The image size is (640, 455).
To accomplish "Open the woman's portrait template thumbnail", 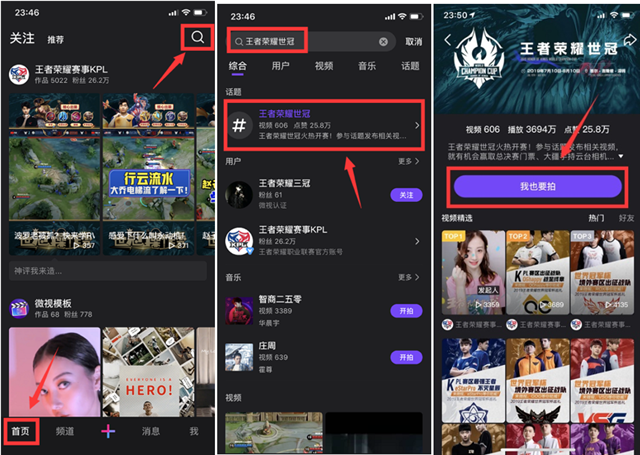I will (54, 372).
